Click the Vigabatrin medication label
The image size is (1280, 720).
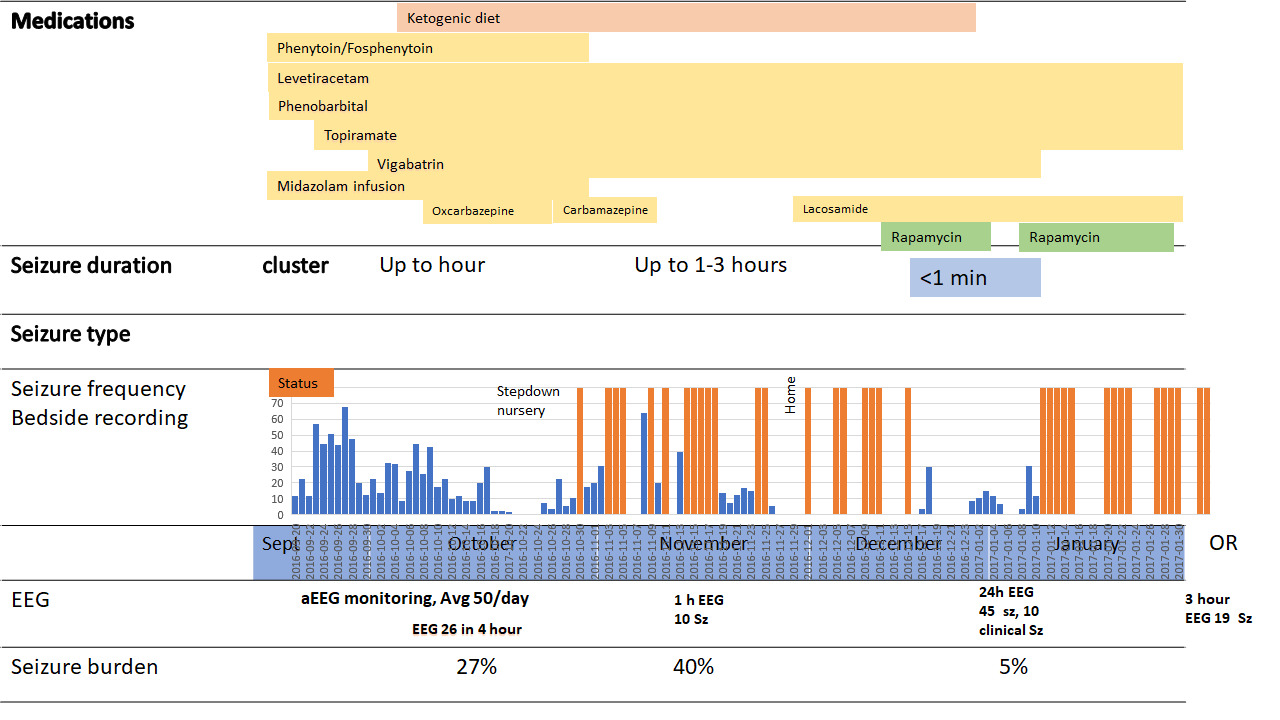click(x=410, y=164)
